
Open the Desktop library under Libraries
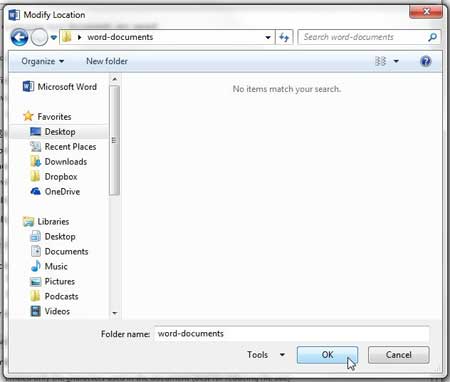(60, 237)
